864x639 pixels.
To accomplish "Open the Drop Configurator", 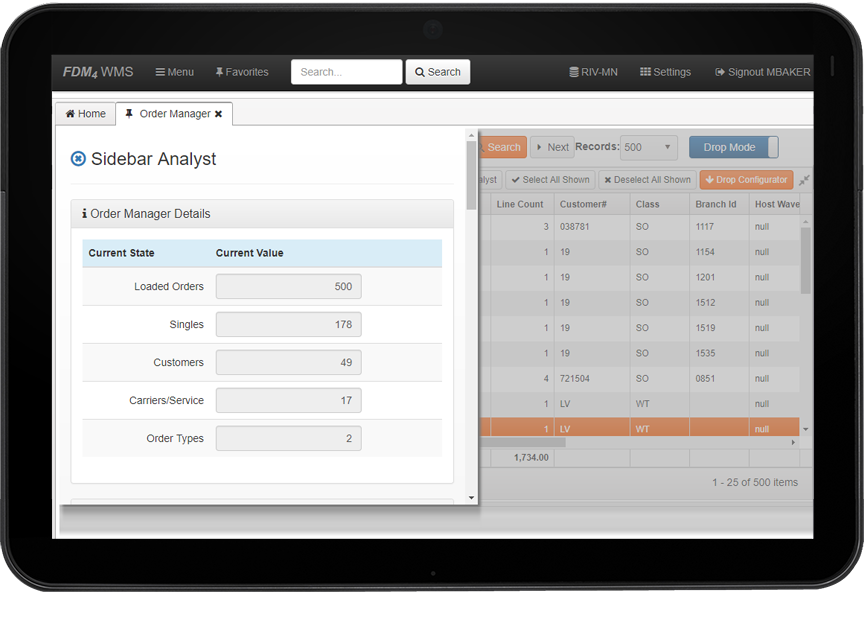I will pos(745,180).
